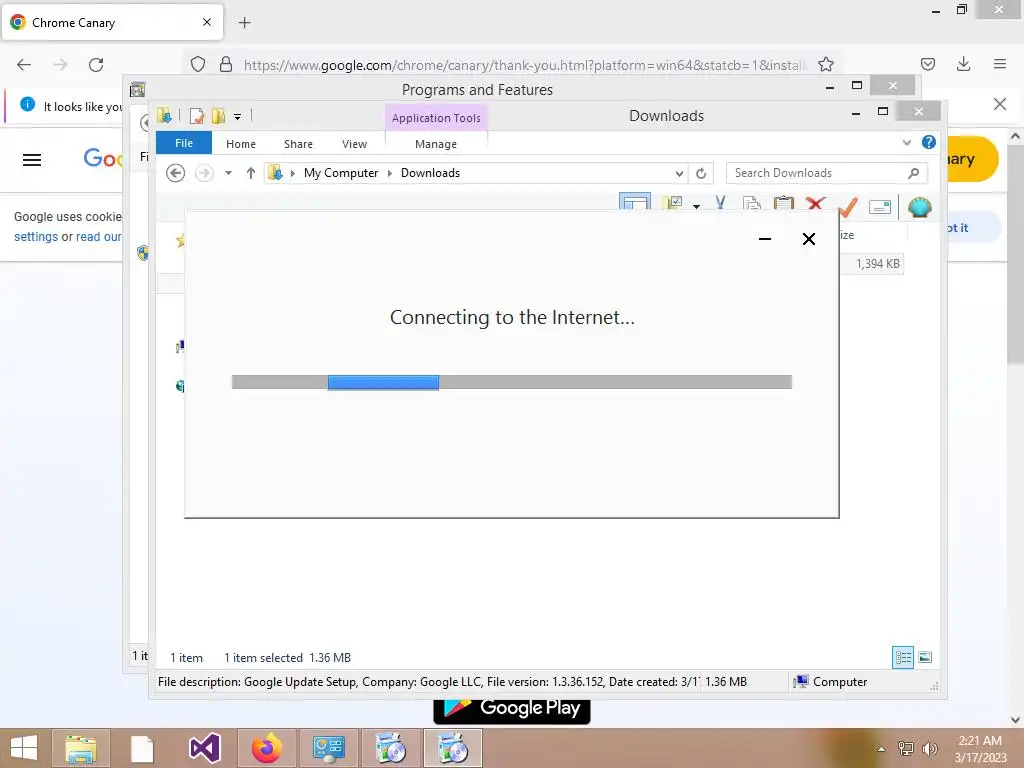
Task: Click the search magnifier in Search Downloads
Action: point(913,173)
